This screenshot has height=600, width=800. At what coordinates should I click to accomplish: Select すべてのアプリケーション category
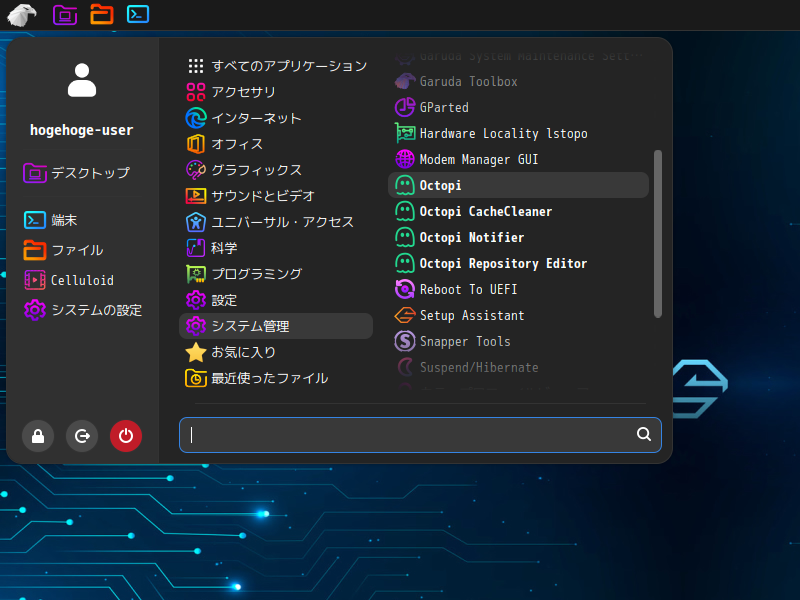[276, 66]
